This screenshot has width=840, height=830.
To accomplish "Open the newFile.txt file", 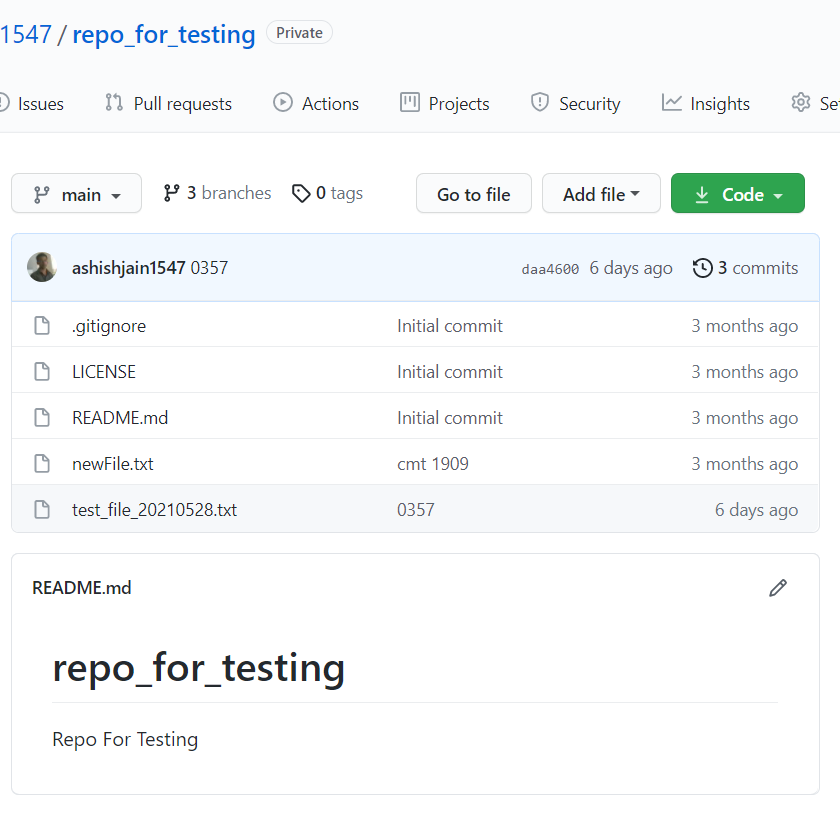I will (112, 463).
